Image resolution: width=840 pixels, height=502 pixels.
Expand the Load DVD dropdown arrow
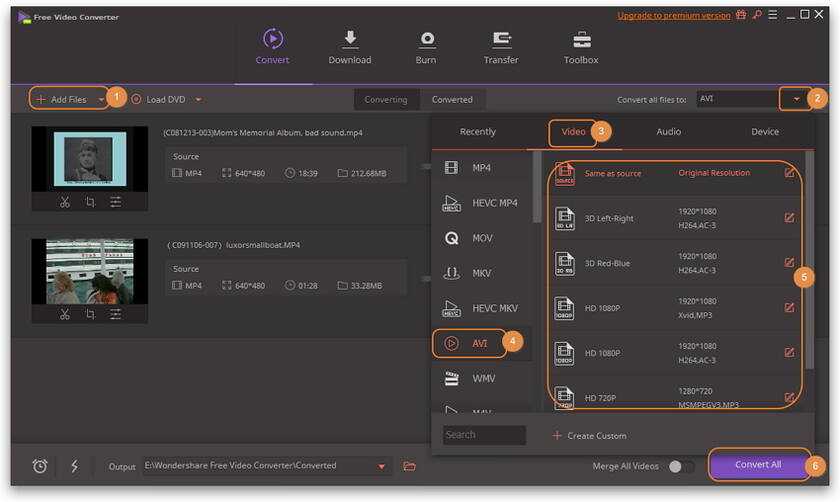point(198,100)
